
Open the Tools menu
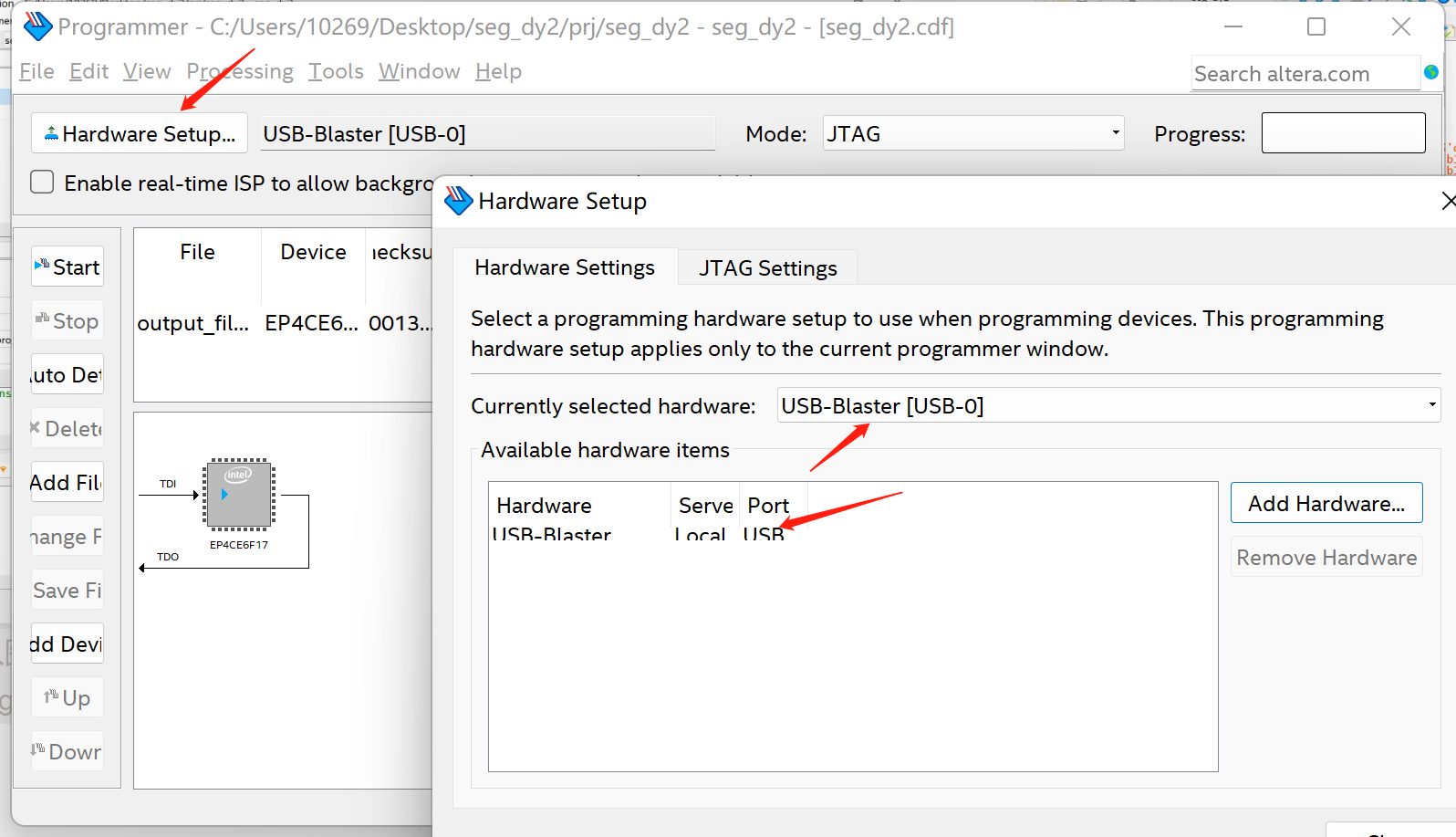[x=336, y=71]
